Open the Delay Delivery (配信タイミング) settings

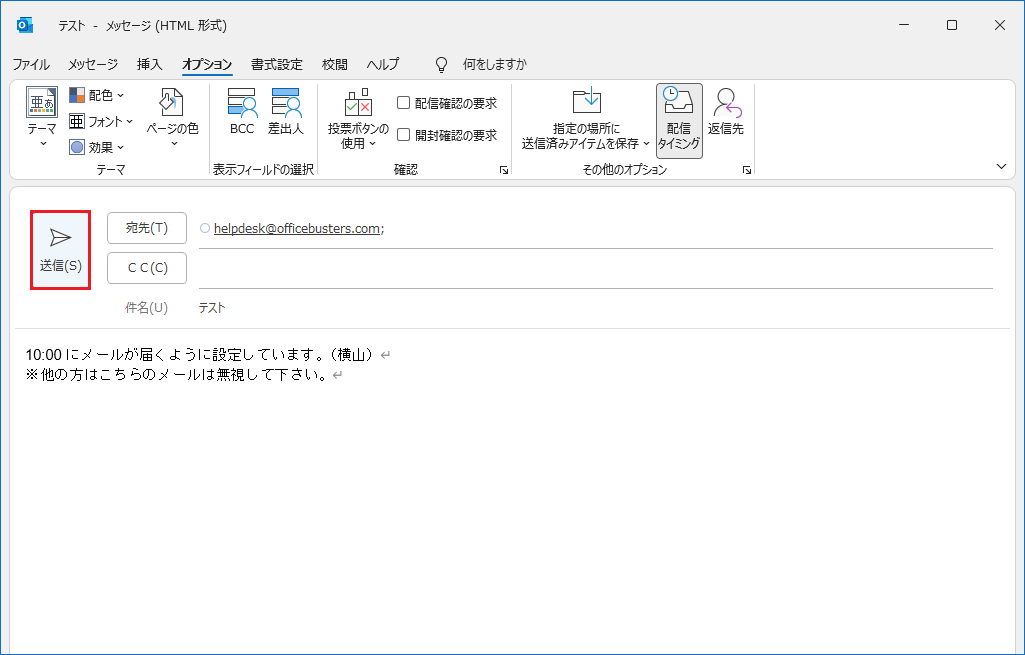pos(679,119)
